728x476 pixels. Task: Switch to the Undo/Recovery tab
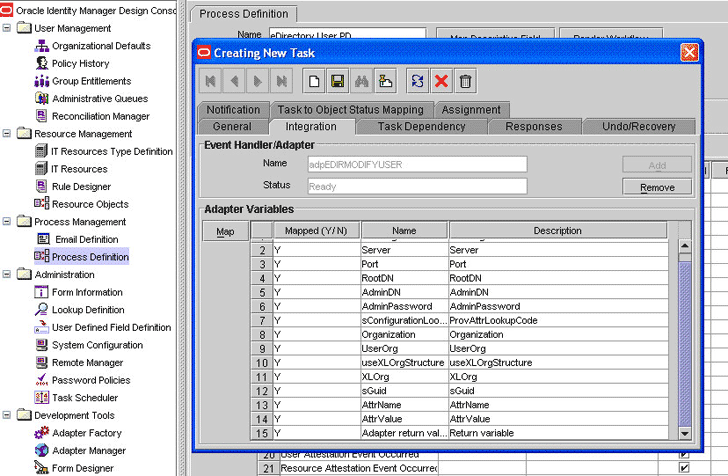[639, 127]
